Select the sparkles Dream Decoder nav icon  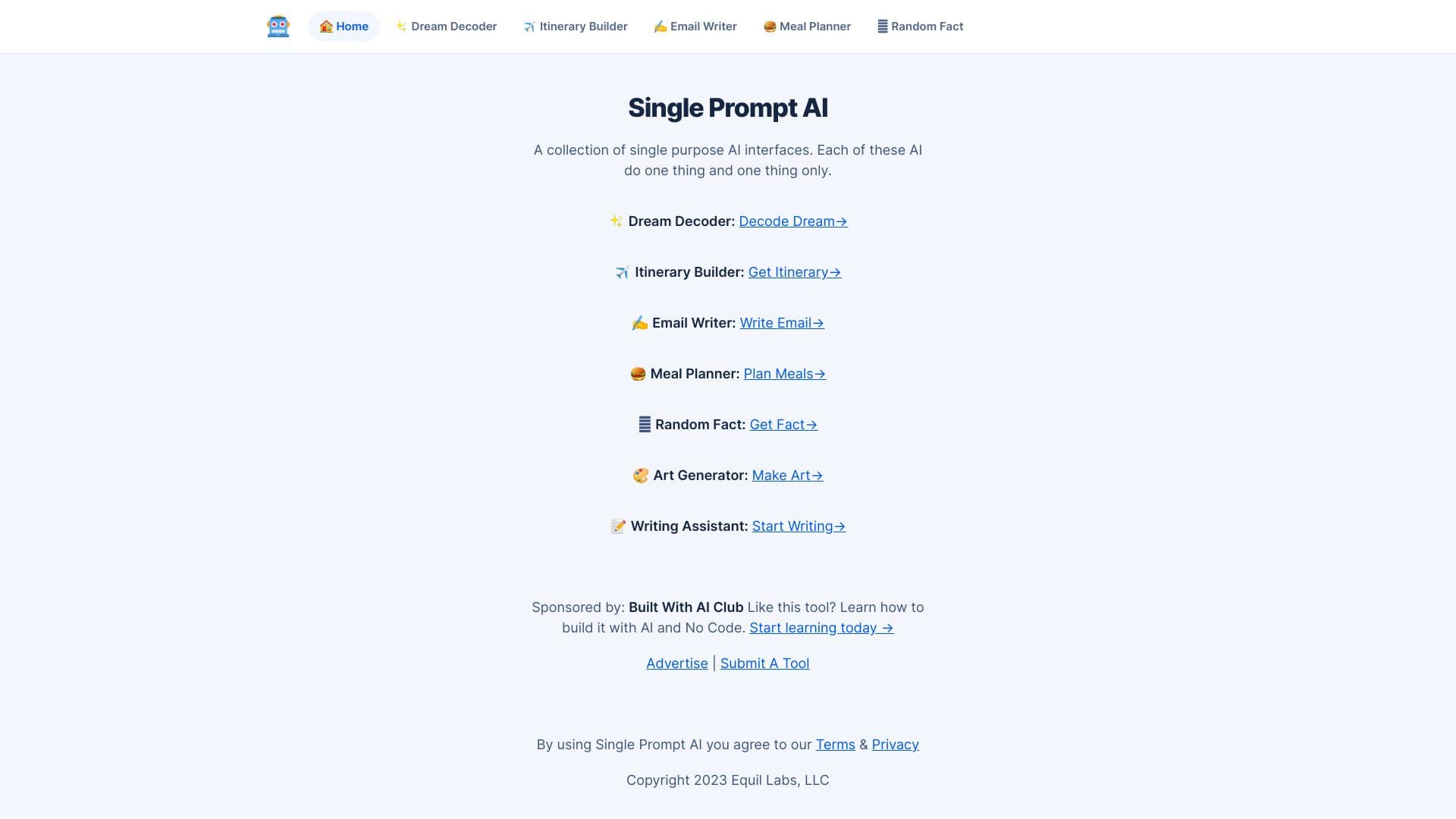400,26
